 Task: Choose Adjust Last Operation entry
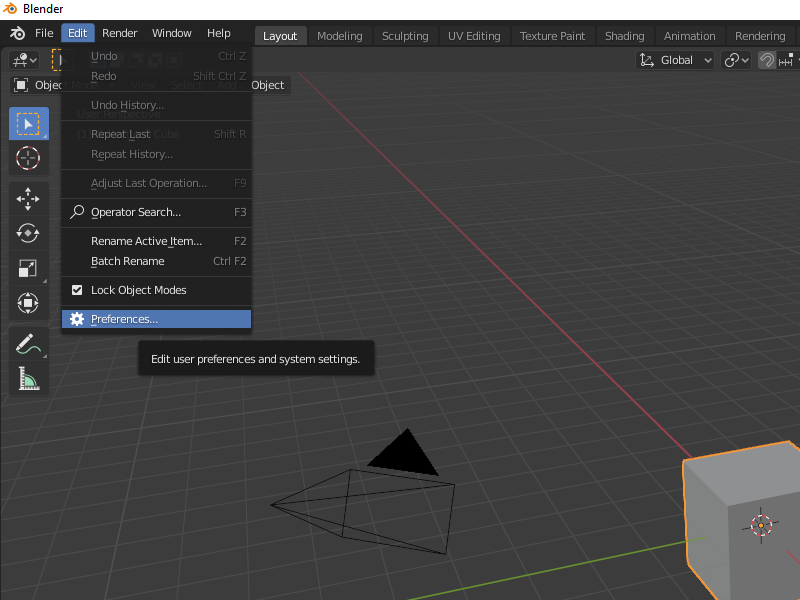(x=156, y=183)
